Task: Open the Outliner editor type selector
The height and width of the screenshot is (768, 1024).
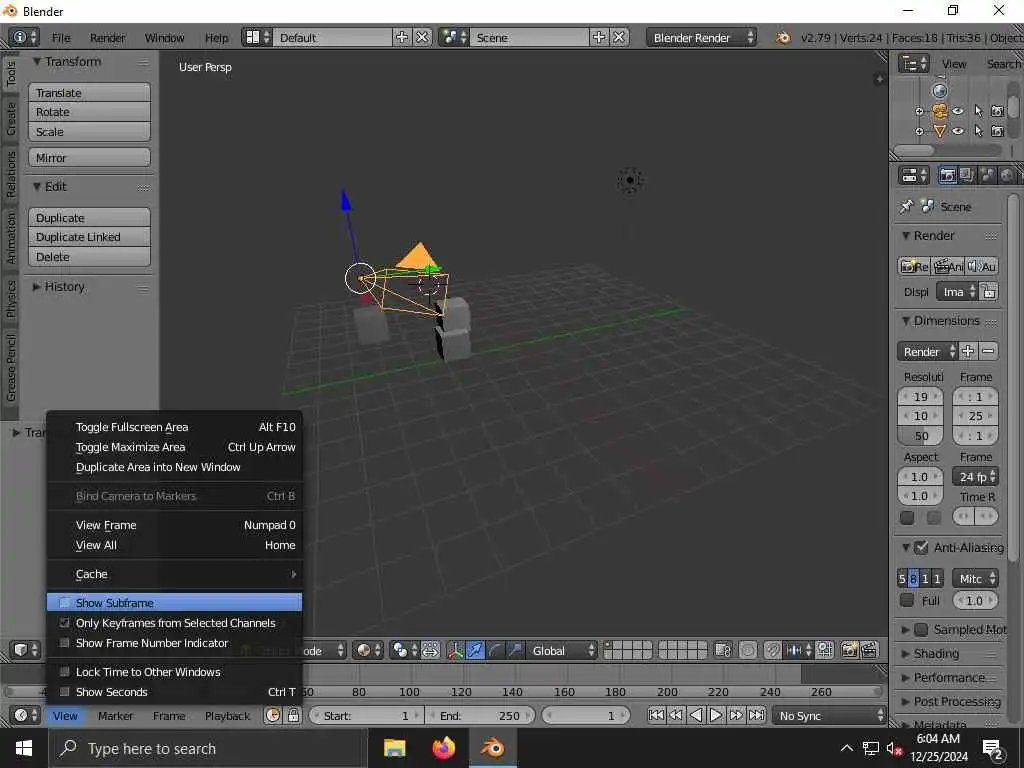Action: (914, 64)
